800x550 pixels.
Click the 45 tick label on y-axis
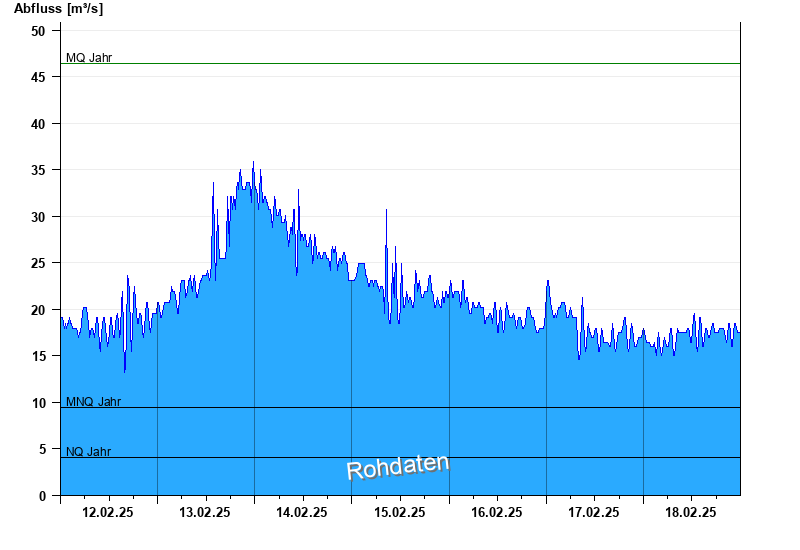38,77
